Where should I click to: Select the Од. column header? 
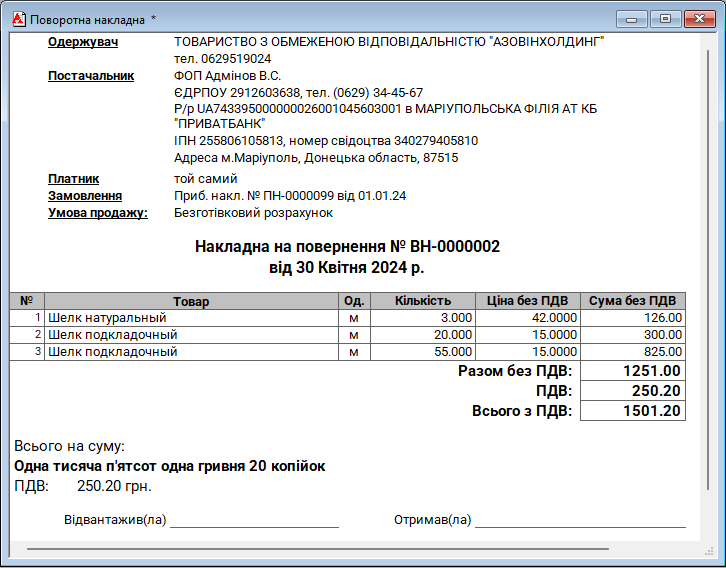coord(353,301)
